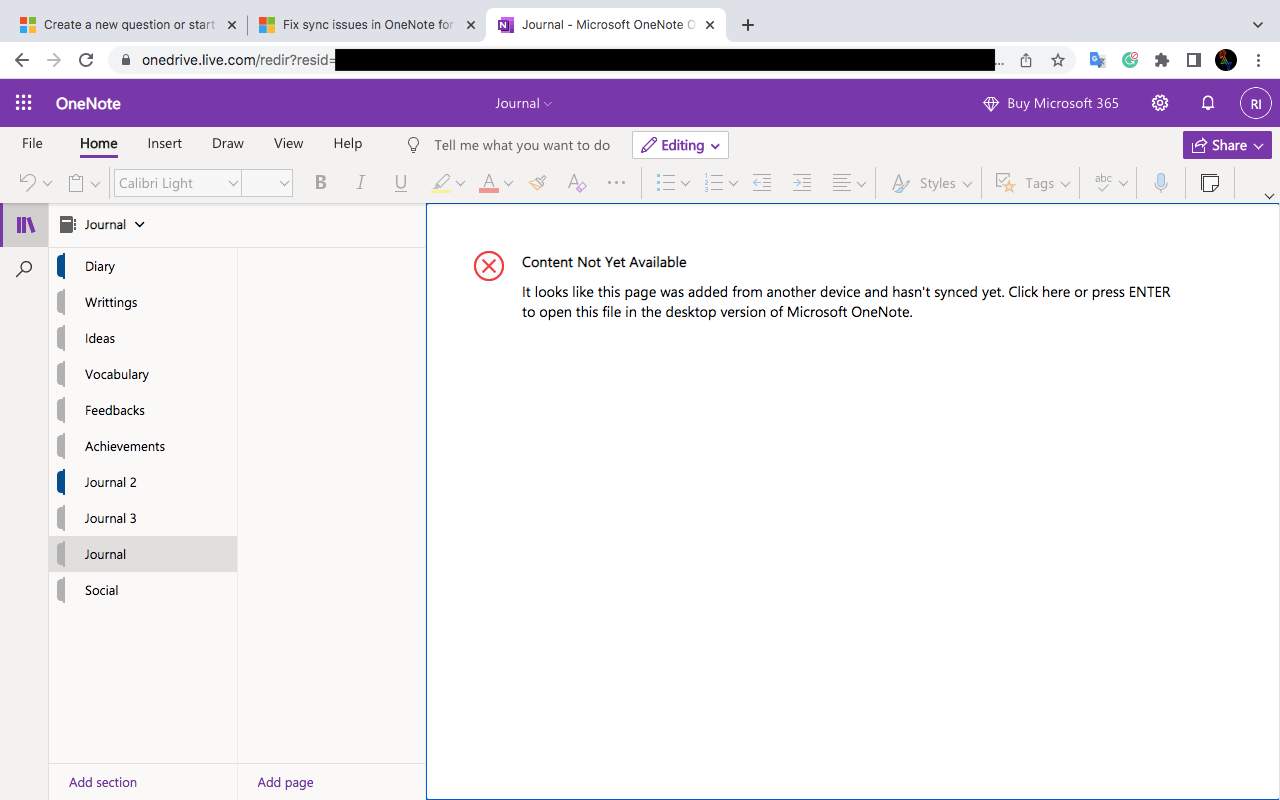Start dictation with the microphone
The height and width of the screenshot is (800, 1280).
[1161, 183]
